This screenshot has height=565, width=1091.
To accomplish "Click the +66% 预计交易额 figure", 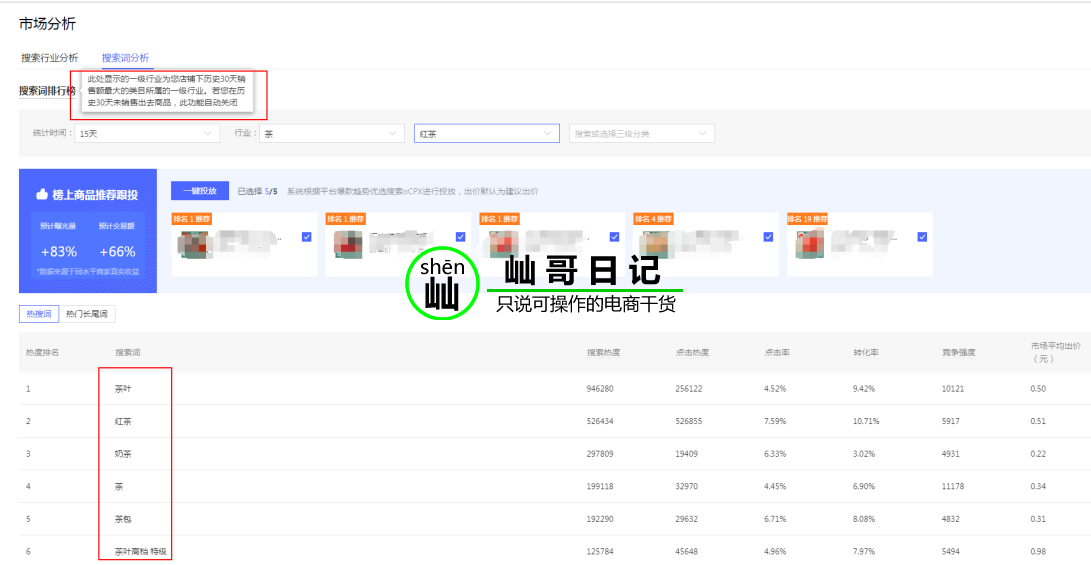I will (117, 251).
